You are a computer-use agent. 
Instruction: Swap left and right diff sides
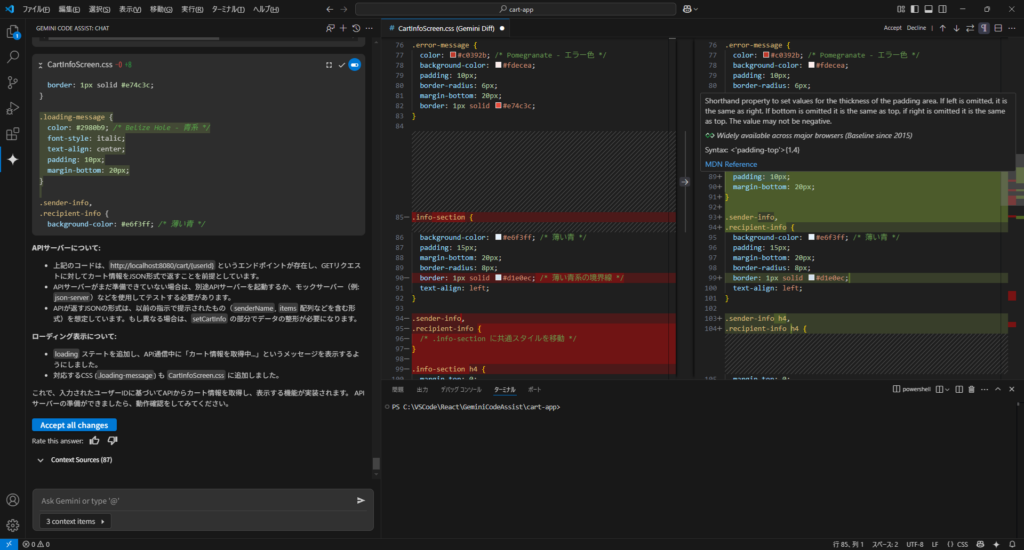(970, 28)
